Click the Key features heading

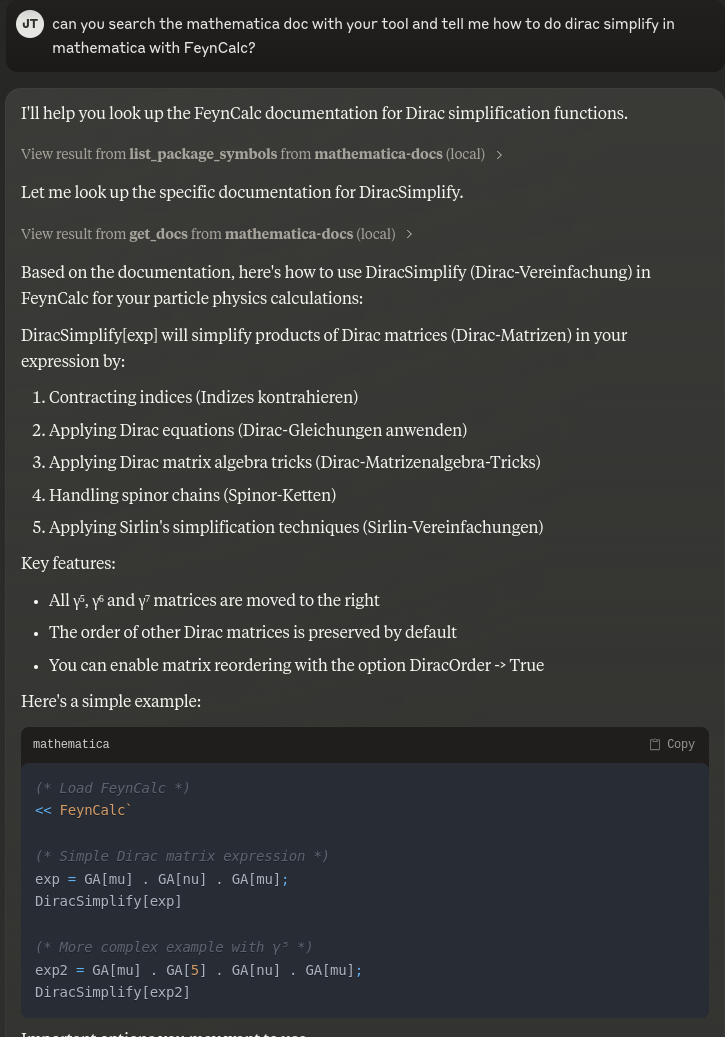pyautogui.click(x=68, y=563)
